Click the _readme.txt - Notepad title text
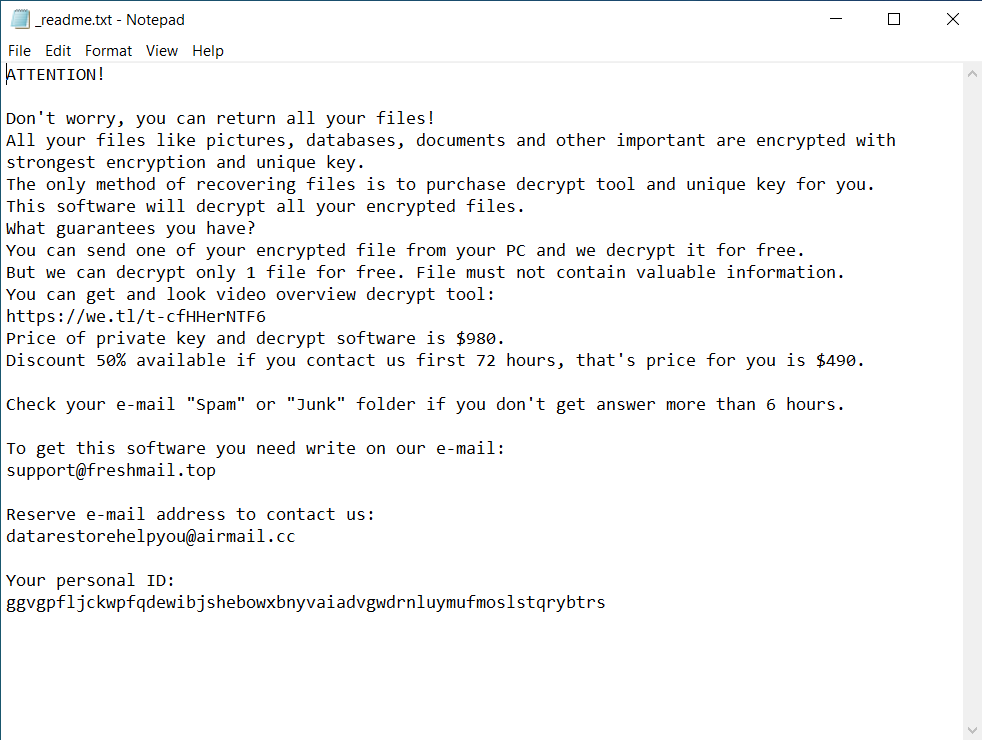982x740 pixels. pos(110,20)
